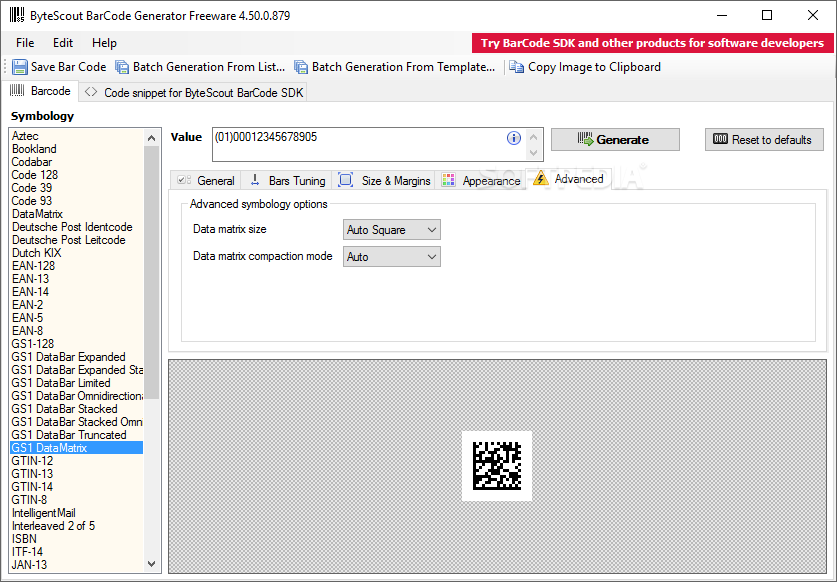Click Value field scroll down arrow
The height and width of the screenshot is (582, 837).
coord(533,152)
